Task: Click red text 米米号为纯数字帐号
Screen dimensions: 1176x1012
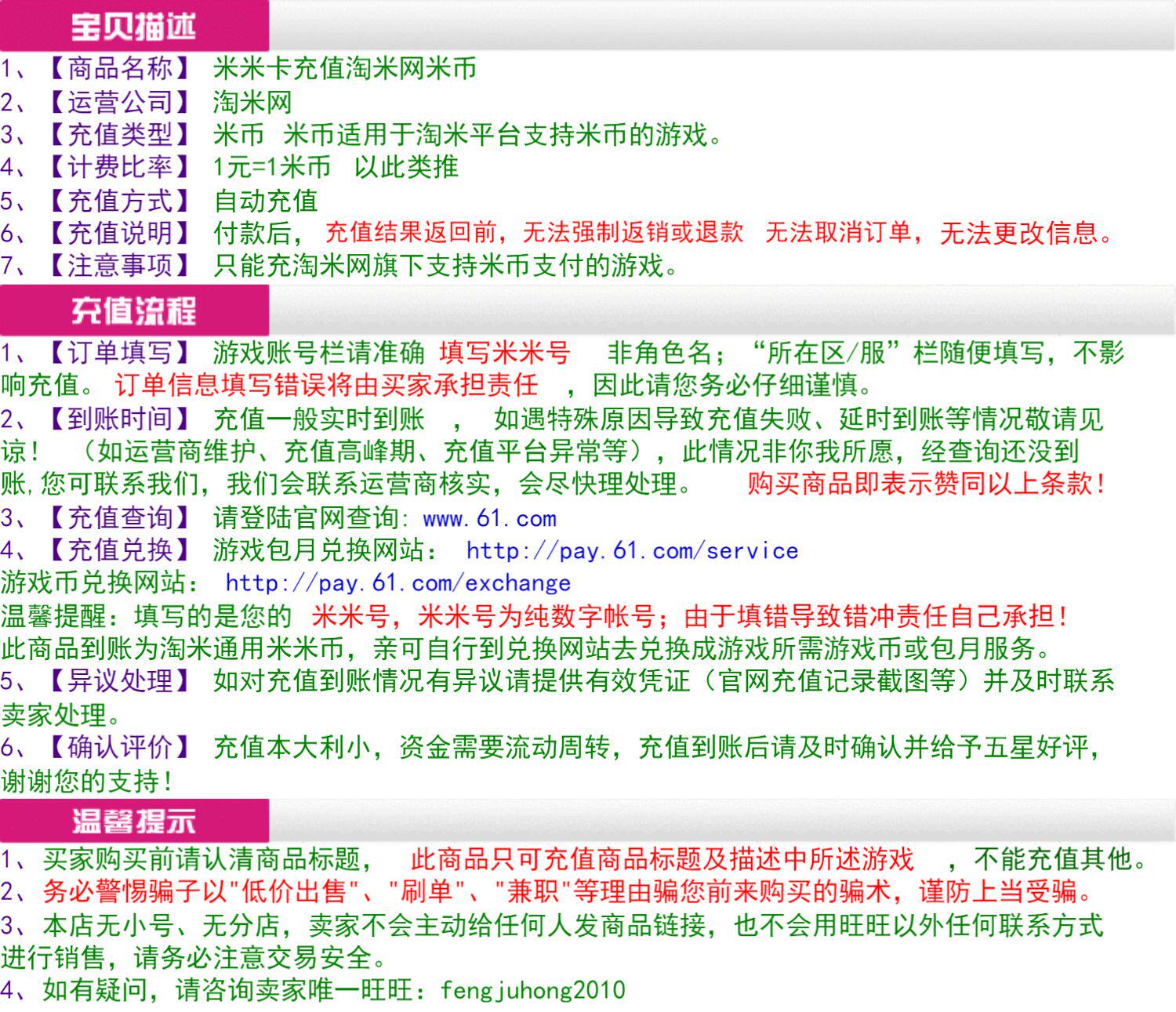Action: pyautogui.click(x=536, y=616)
